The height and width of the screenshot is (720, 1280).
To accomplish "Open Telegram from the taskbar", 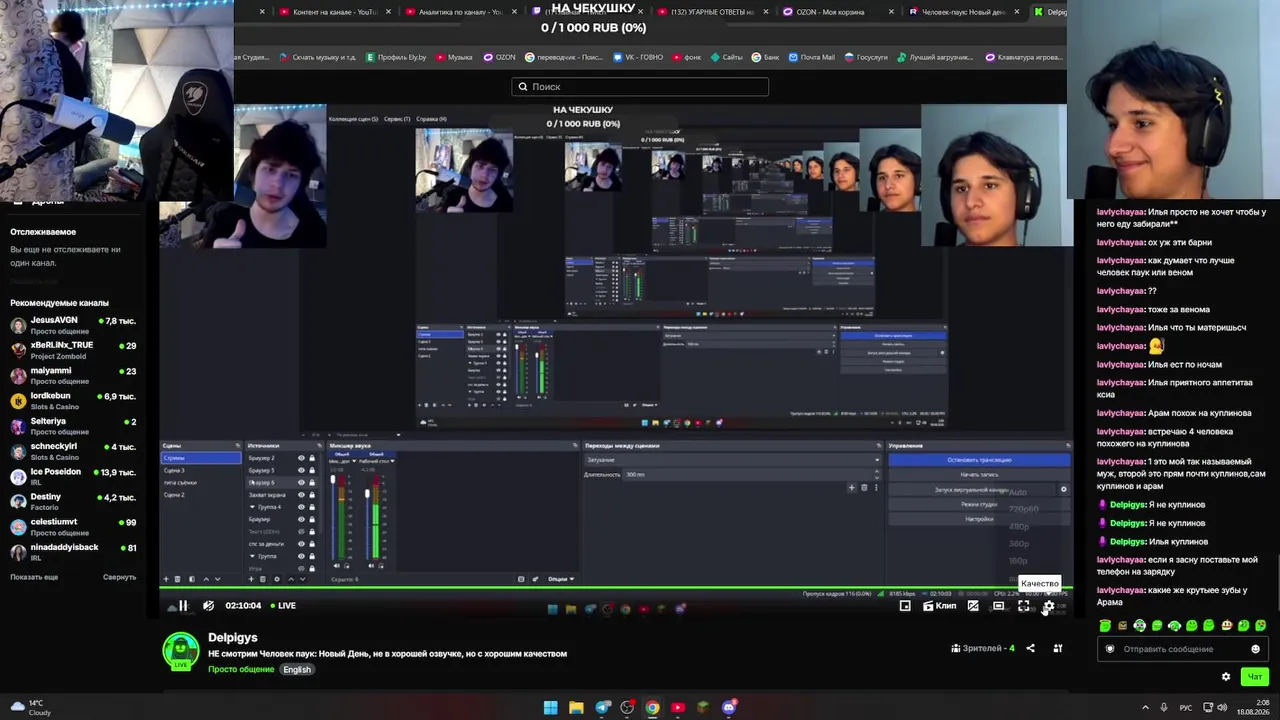I will (x=602, y=708).
